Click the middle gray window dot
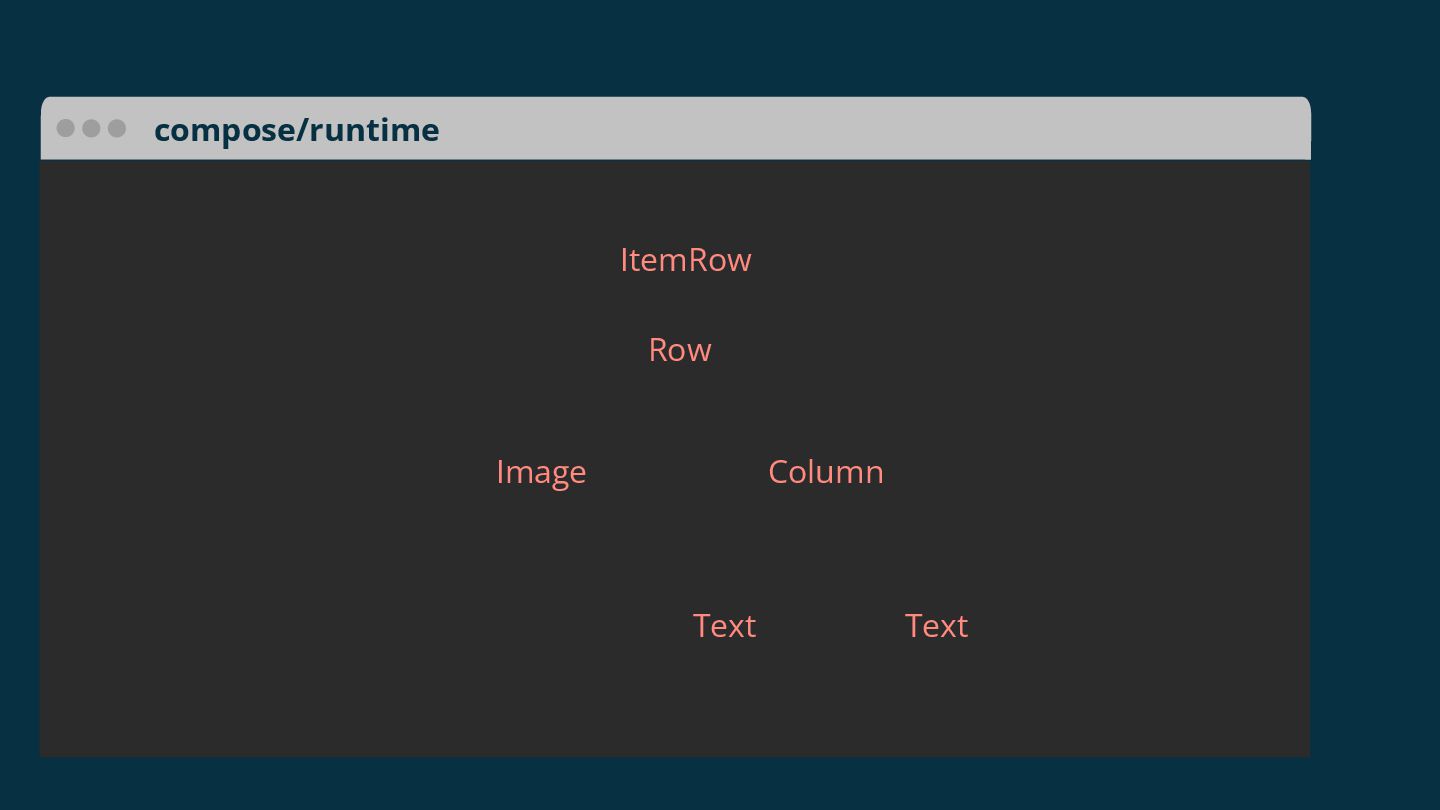 91,128
